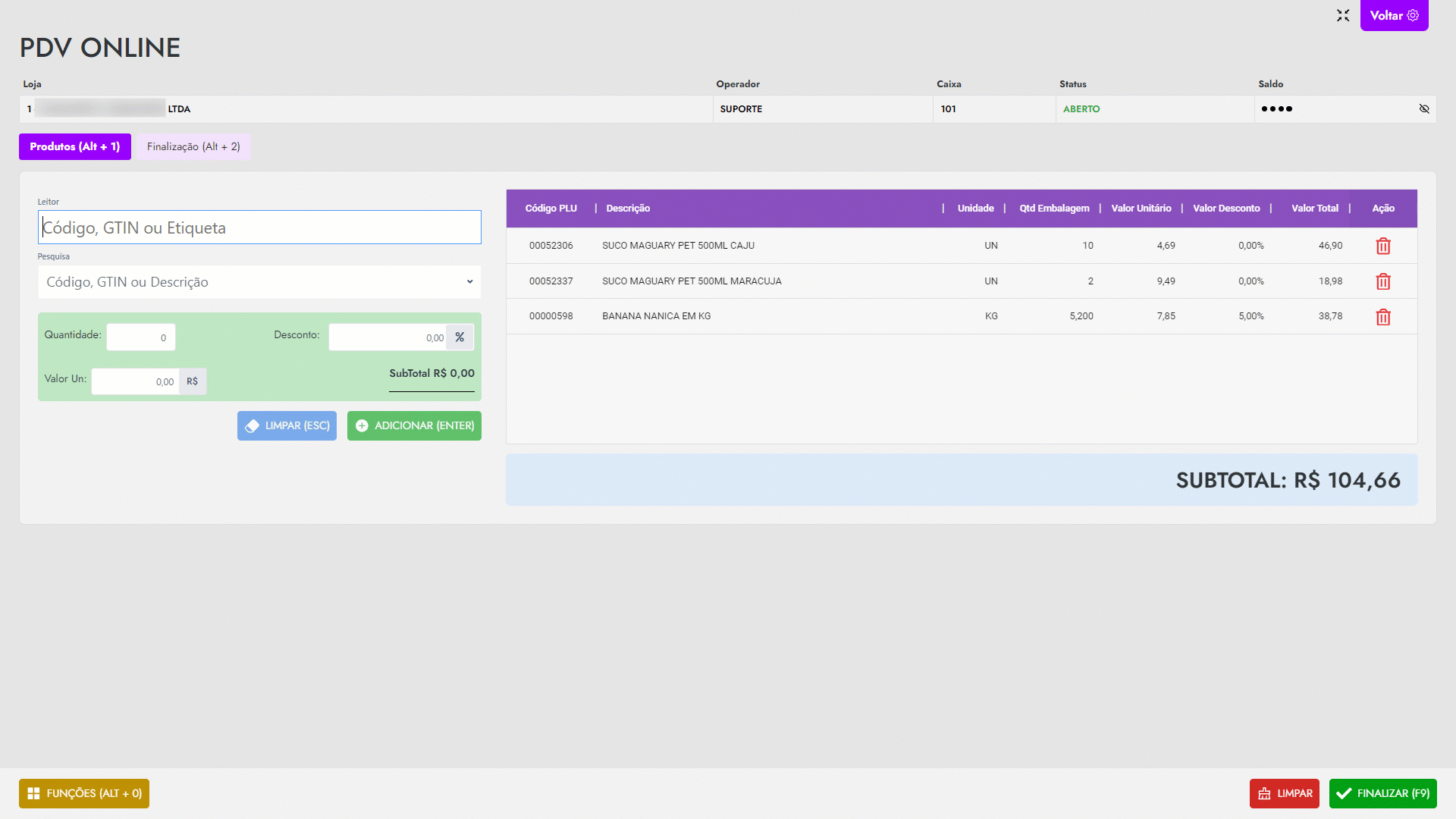
Task: Delete the SUCO MAGUARY MARACUJA row
Action: pyautogui.click(x=1383, y=282)
